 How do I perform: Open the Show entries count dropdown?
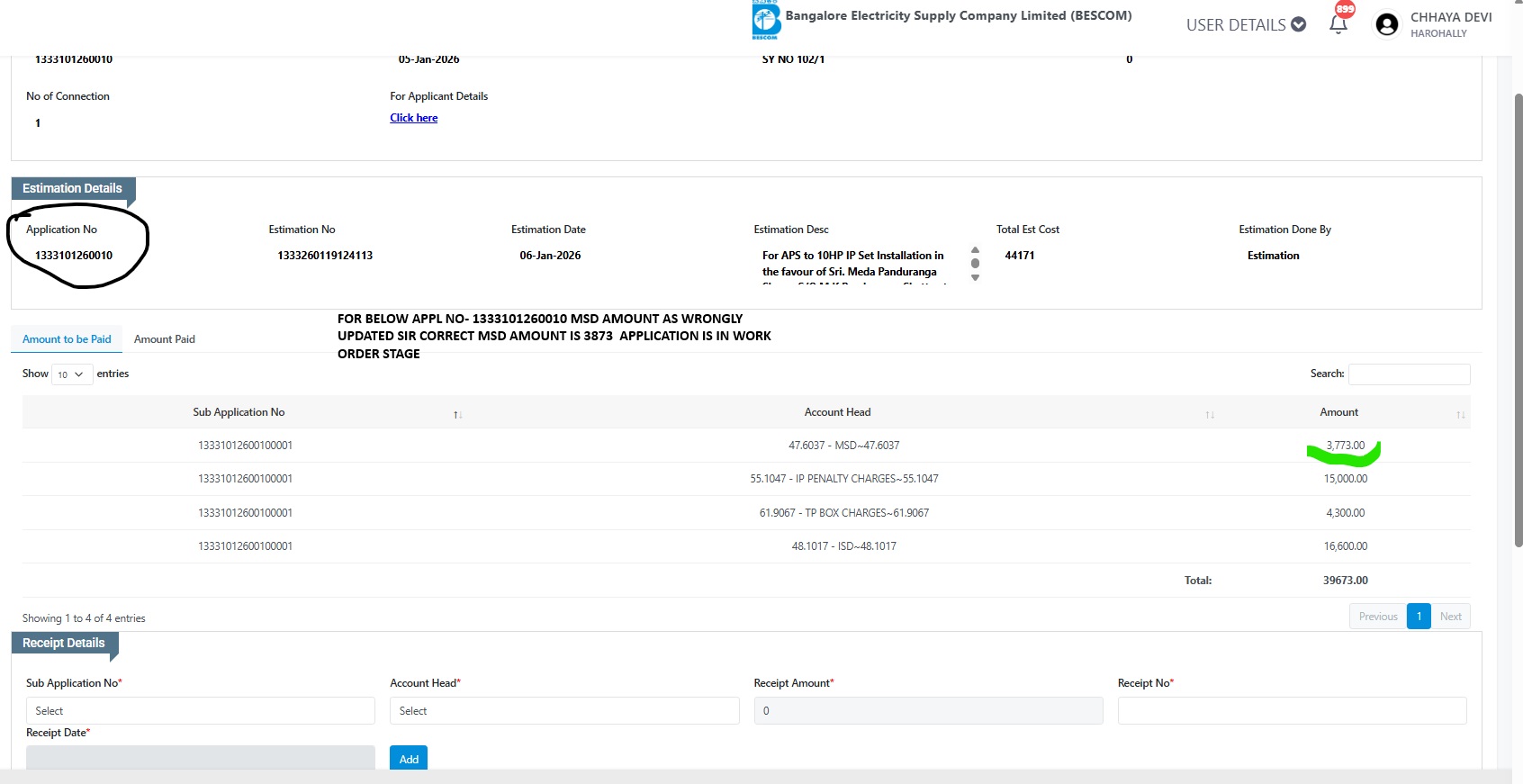(72, 374)
